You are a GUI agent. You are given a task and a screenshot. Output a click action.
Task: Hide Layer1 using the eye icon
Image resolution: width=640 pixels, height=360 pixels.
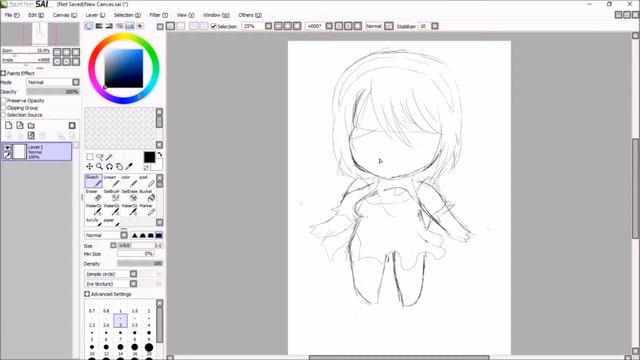7,148
